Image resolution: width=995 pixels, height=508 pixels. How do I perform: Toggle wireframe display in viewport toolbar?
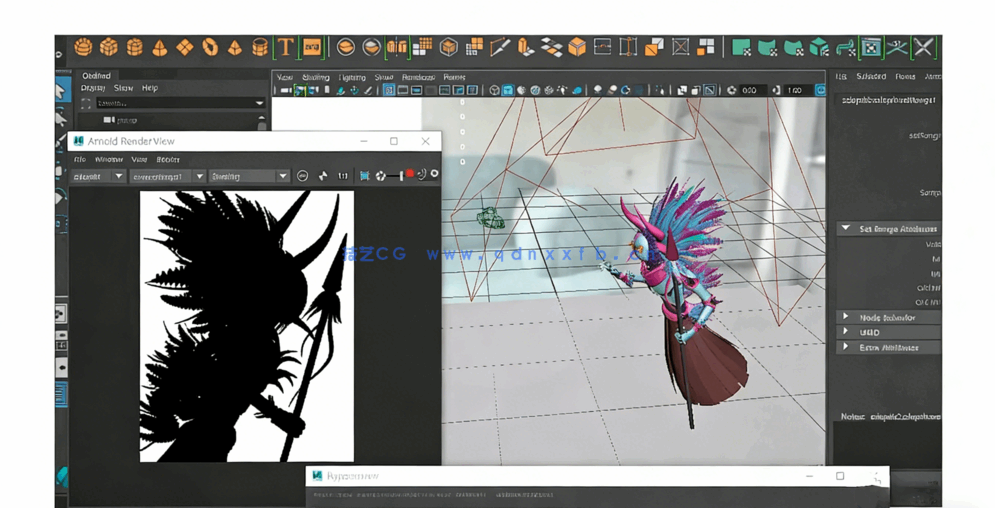tap(494, 90)
